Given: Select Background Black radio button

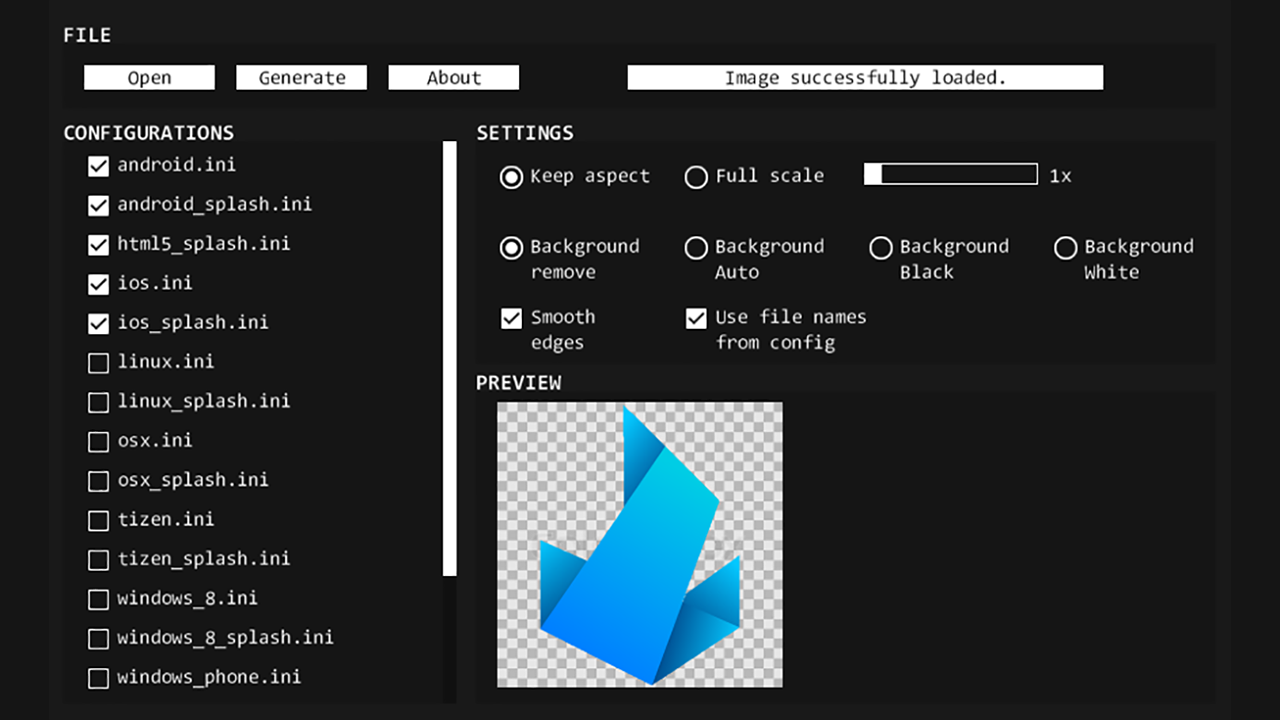Looking at the screenshot, I should click(x=881, y=248).
